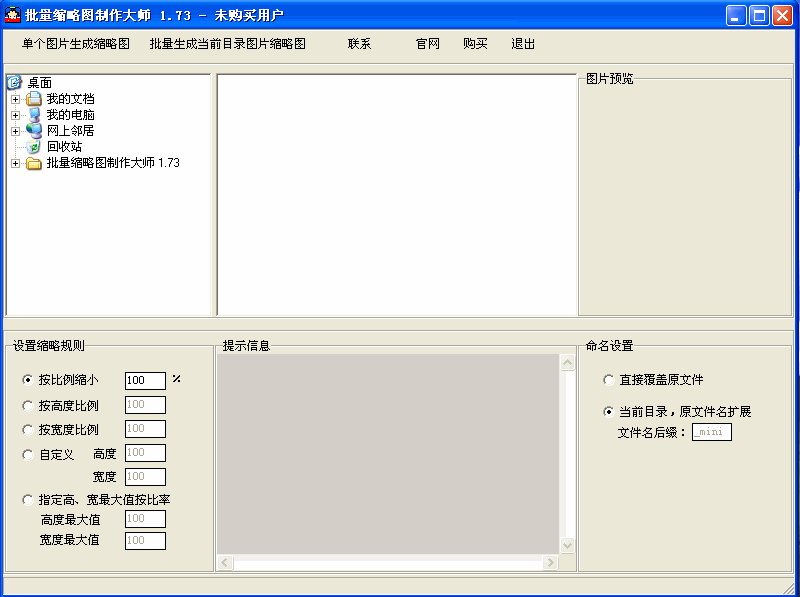This screenshot has height=597, width=800.
Task: Click the 网上邻居 network icon
Action: [34, 131]
